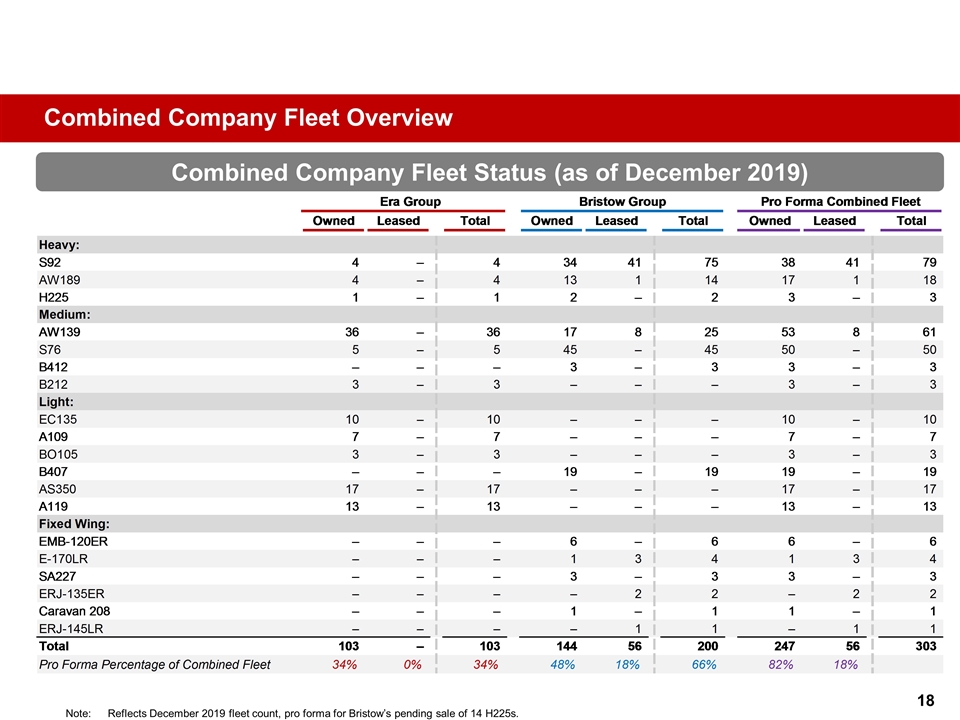Image resolution: width=960 pixels, height=720 pixels.
Task: Click the Fixed Wing: section label
Action: pos(74,523)
